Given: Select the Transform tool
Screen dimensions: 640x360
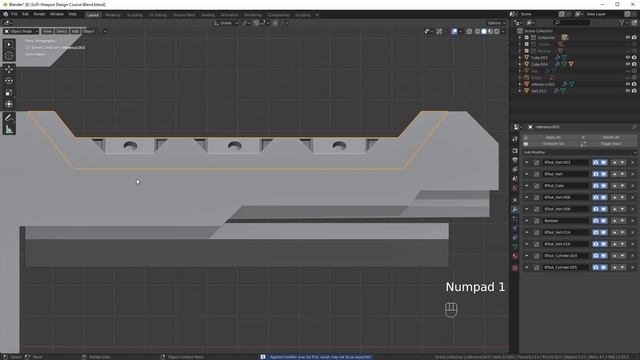Looking at the screenshot, I should (9, 104).
